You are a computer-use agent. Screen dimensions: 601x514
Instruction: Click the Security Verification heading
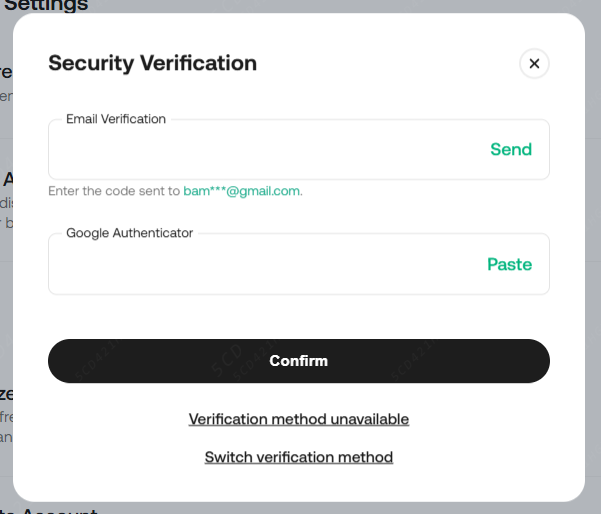tap(153, 63)
